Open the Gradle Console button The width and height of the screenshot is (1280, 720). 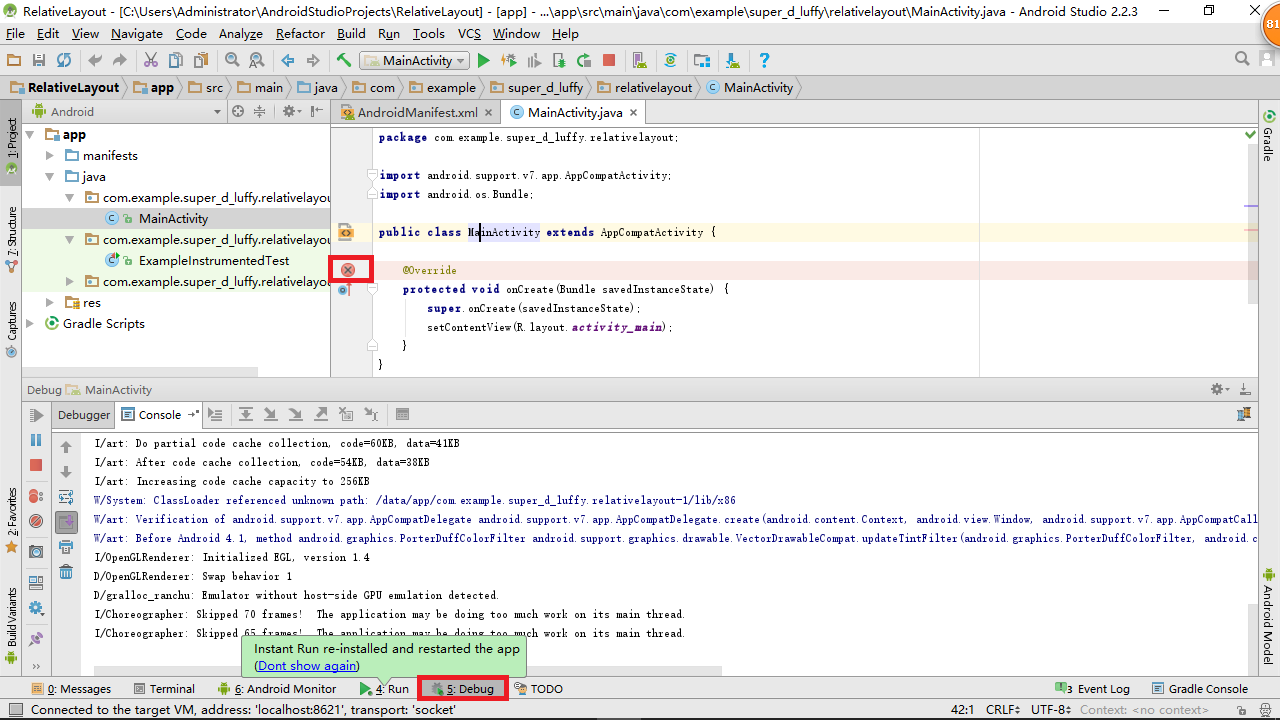(x=1200, y=689)
